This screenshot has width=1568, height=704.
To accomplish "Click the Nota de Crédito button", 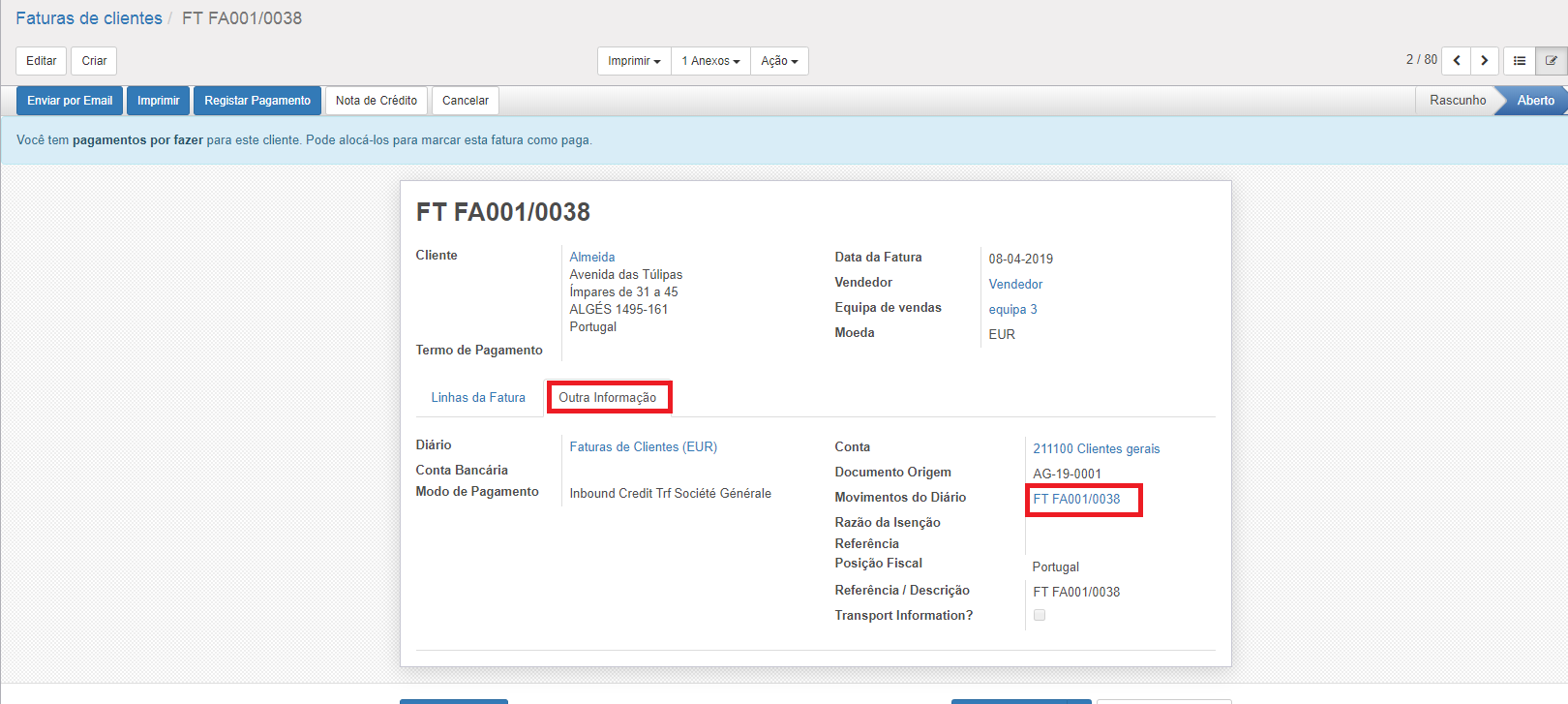I will [x=377, y=101].
